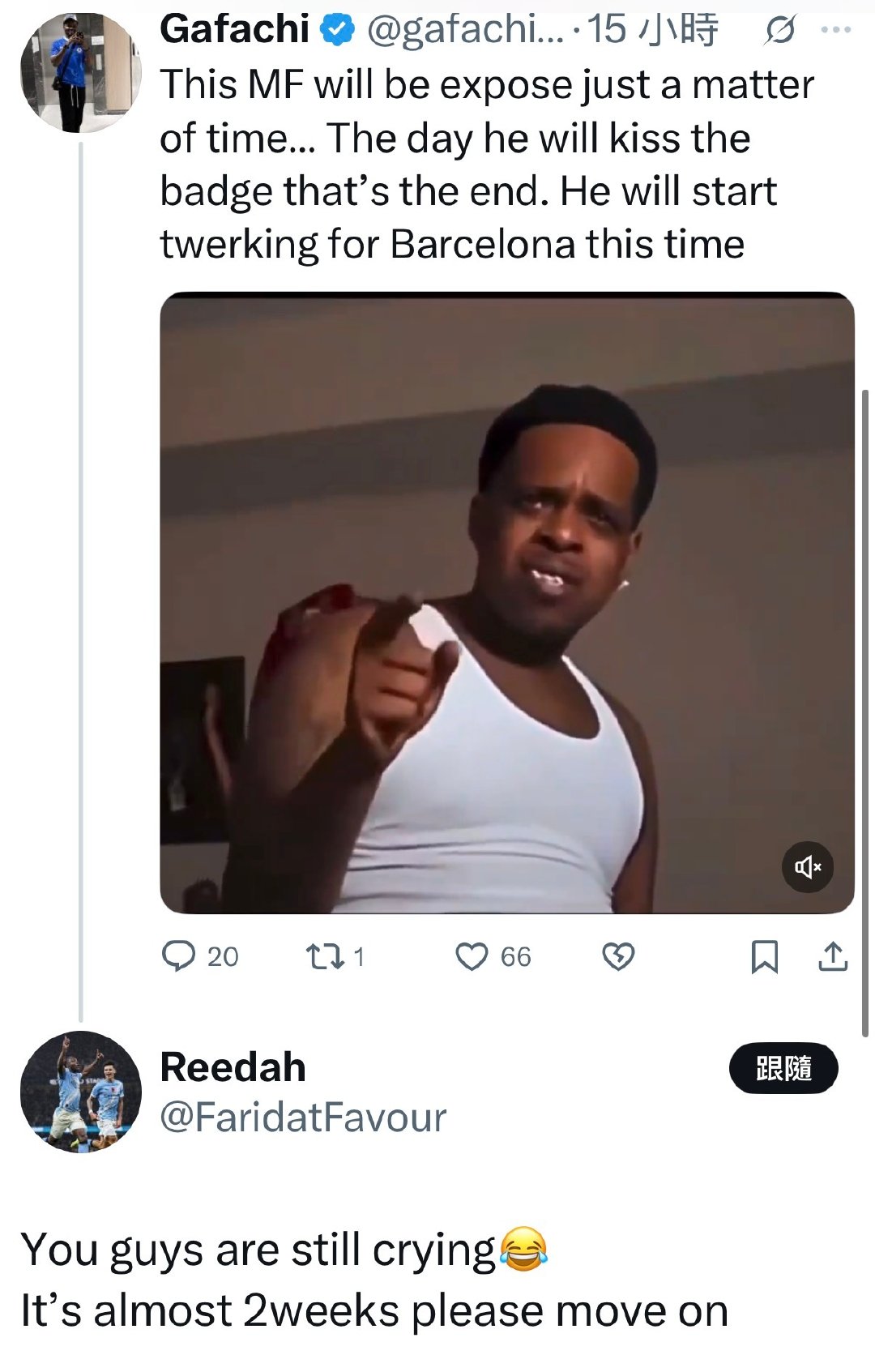The image size is (875, 1372).
Task: Open Gafachi's profile picture
Action: (80, 72)
